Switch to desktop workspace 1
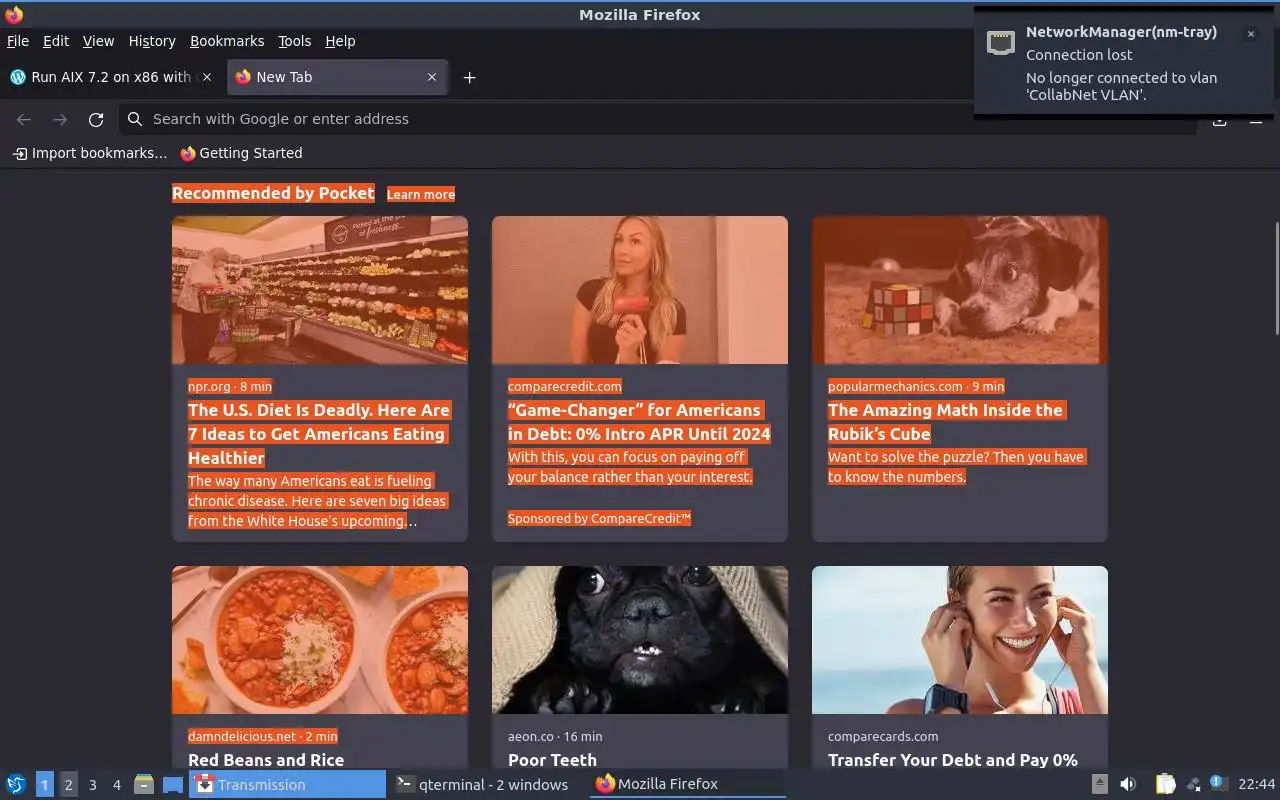 coord(45,784)
